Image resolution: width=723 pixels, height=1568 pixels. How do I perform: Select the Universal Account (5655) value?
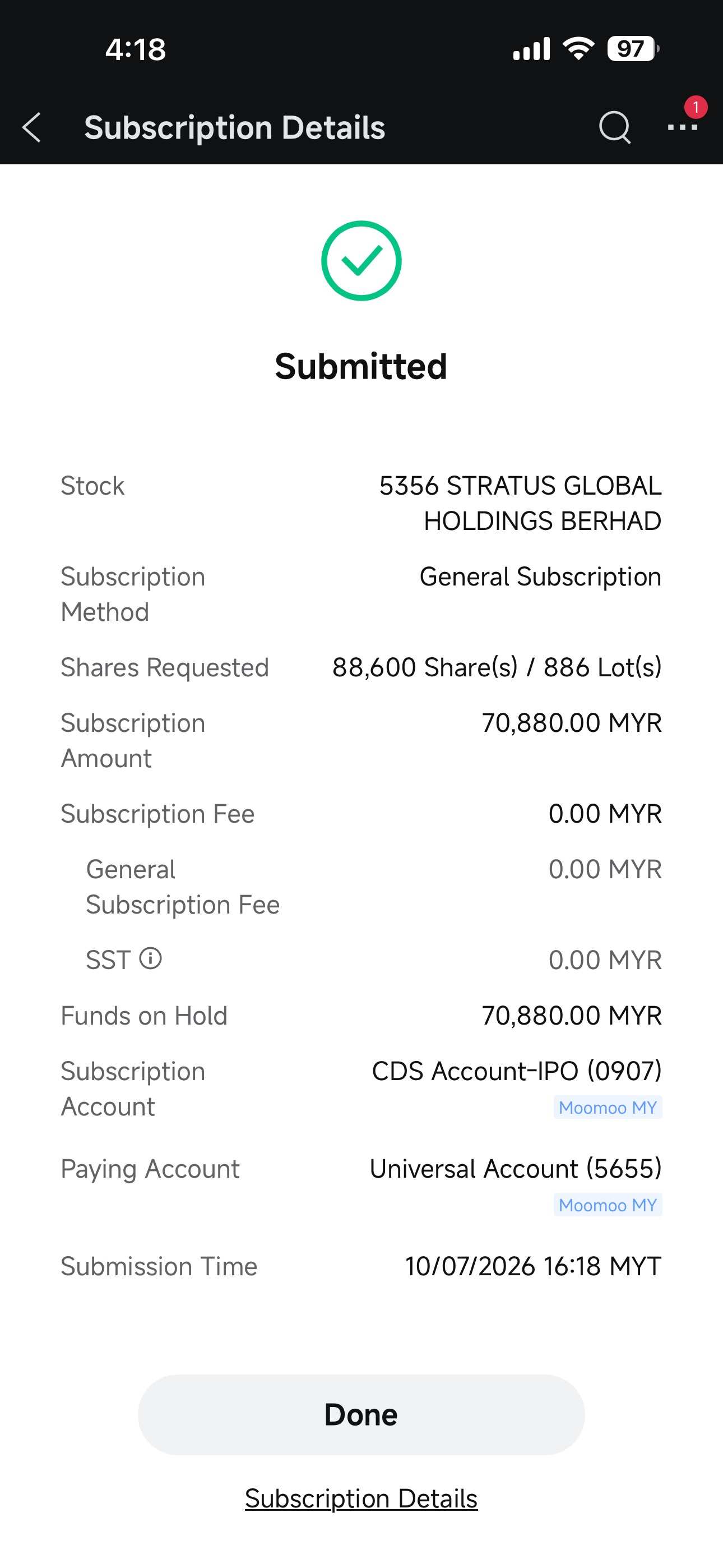[x=516, y=1169]
